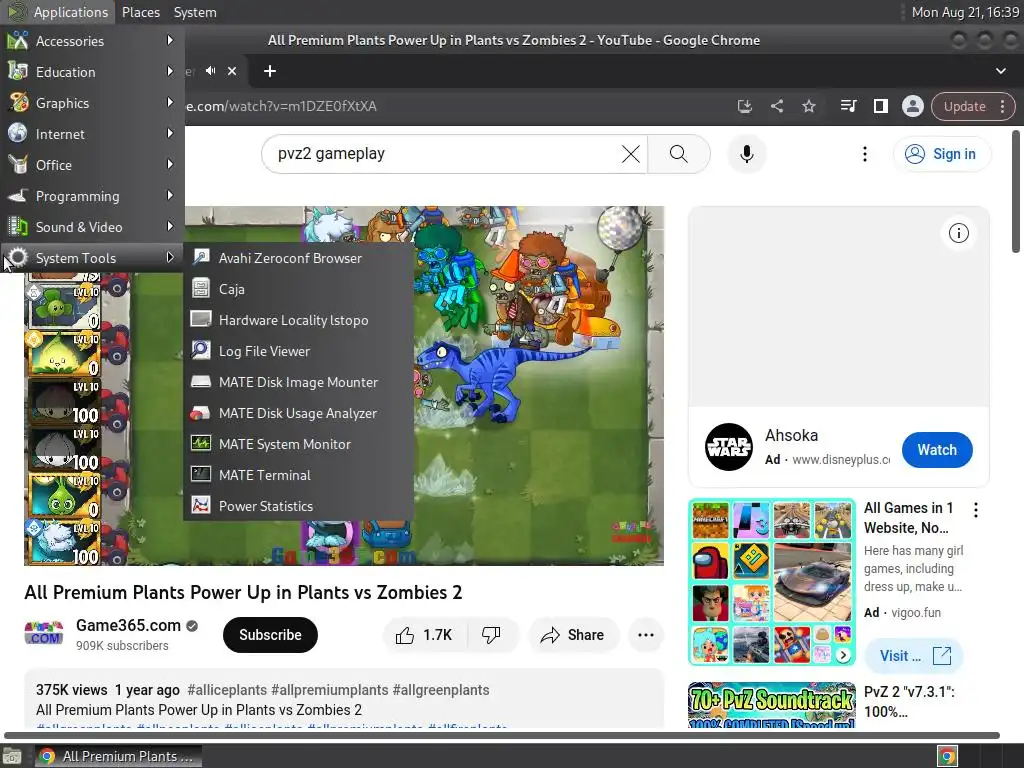Open the Places menu
Viewport: 1024px width, 768px height.
click(x=140, y=12)
